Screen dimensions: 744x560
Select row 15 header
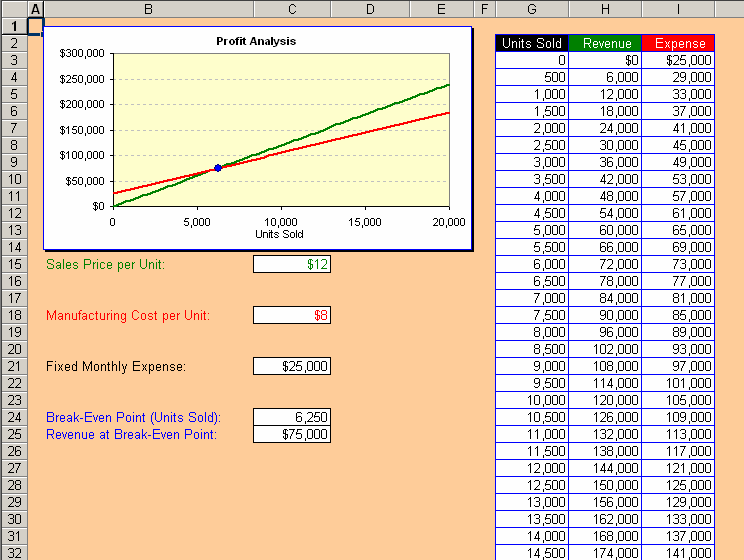point(14,264)
